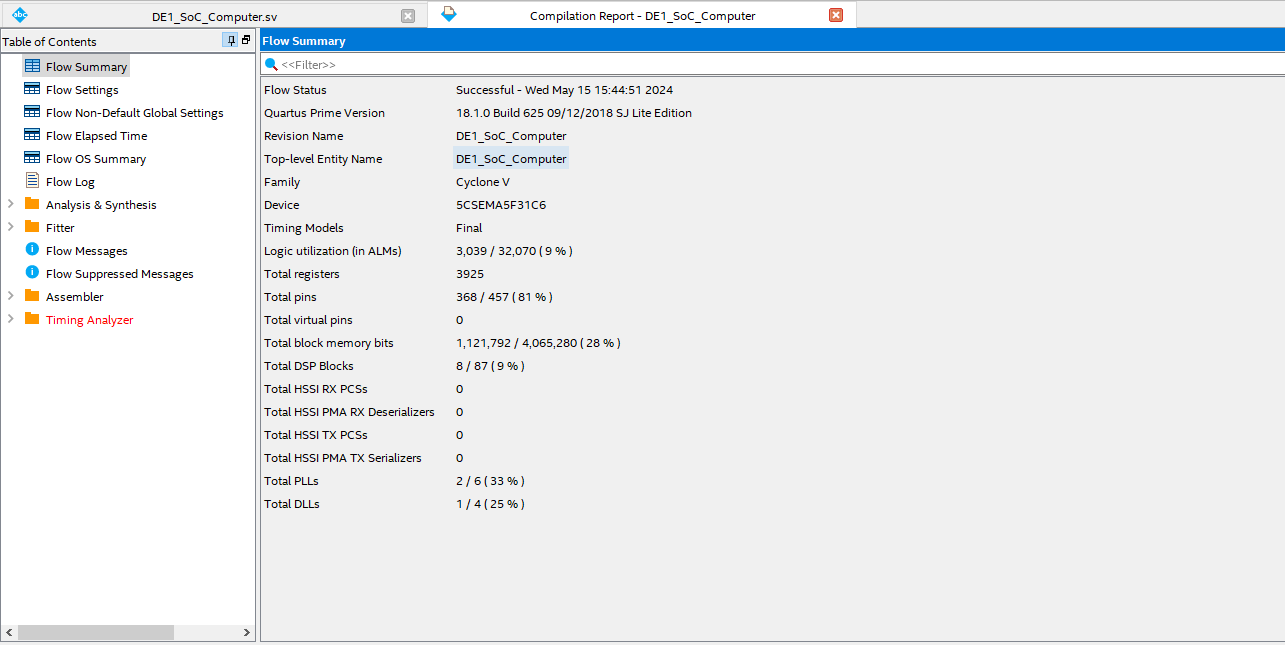
Task: Close the DE1_SoC_Computer.sv tab
Action: point(407,16)
